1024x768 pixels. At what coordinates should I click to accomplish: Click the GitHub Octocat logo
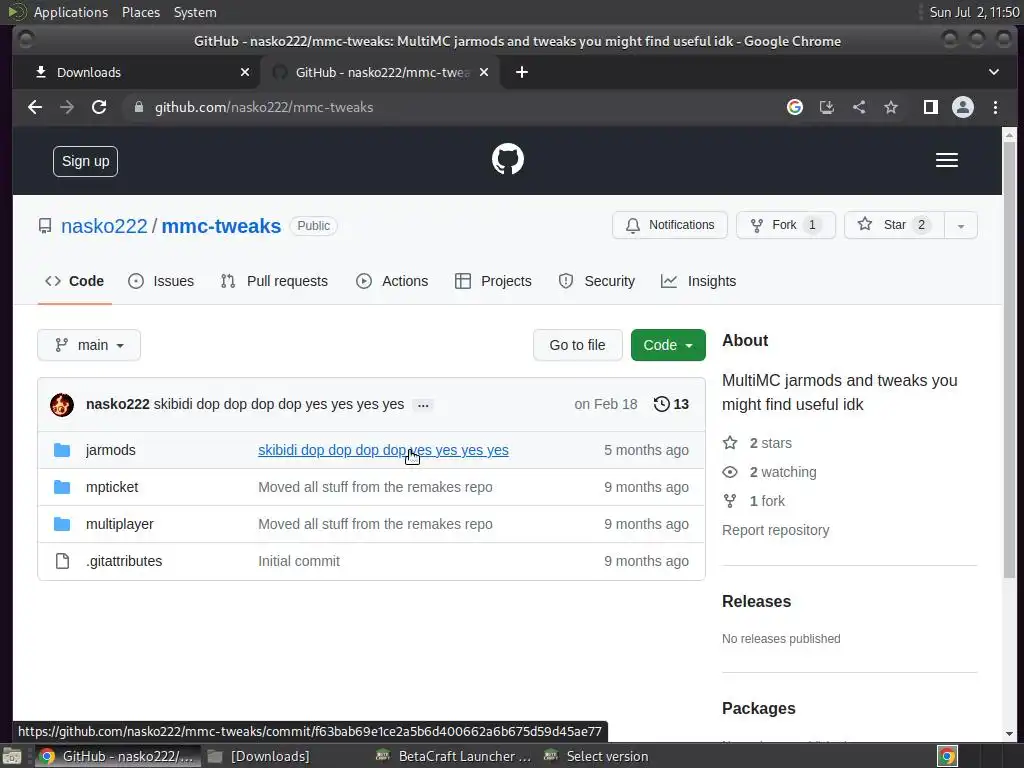(x=507, y=159)
